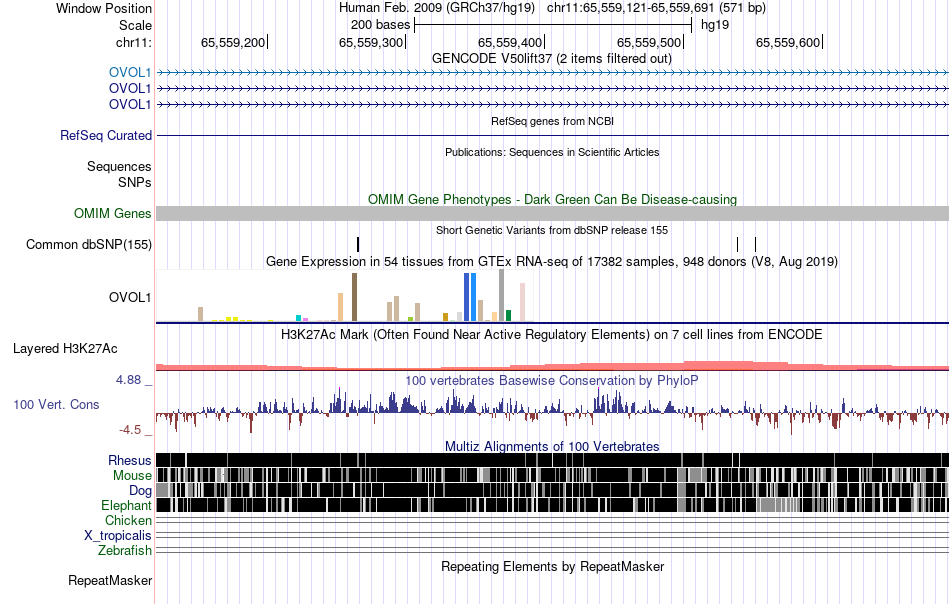Screen dimensions: 950x604
Task: Click the Layered H3K27Ac track label
Action: pos(65,349)
